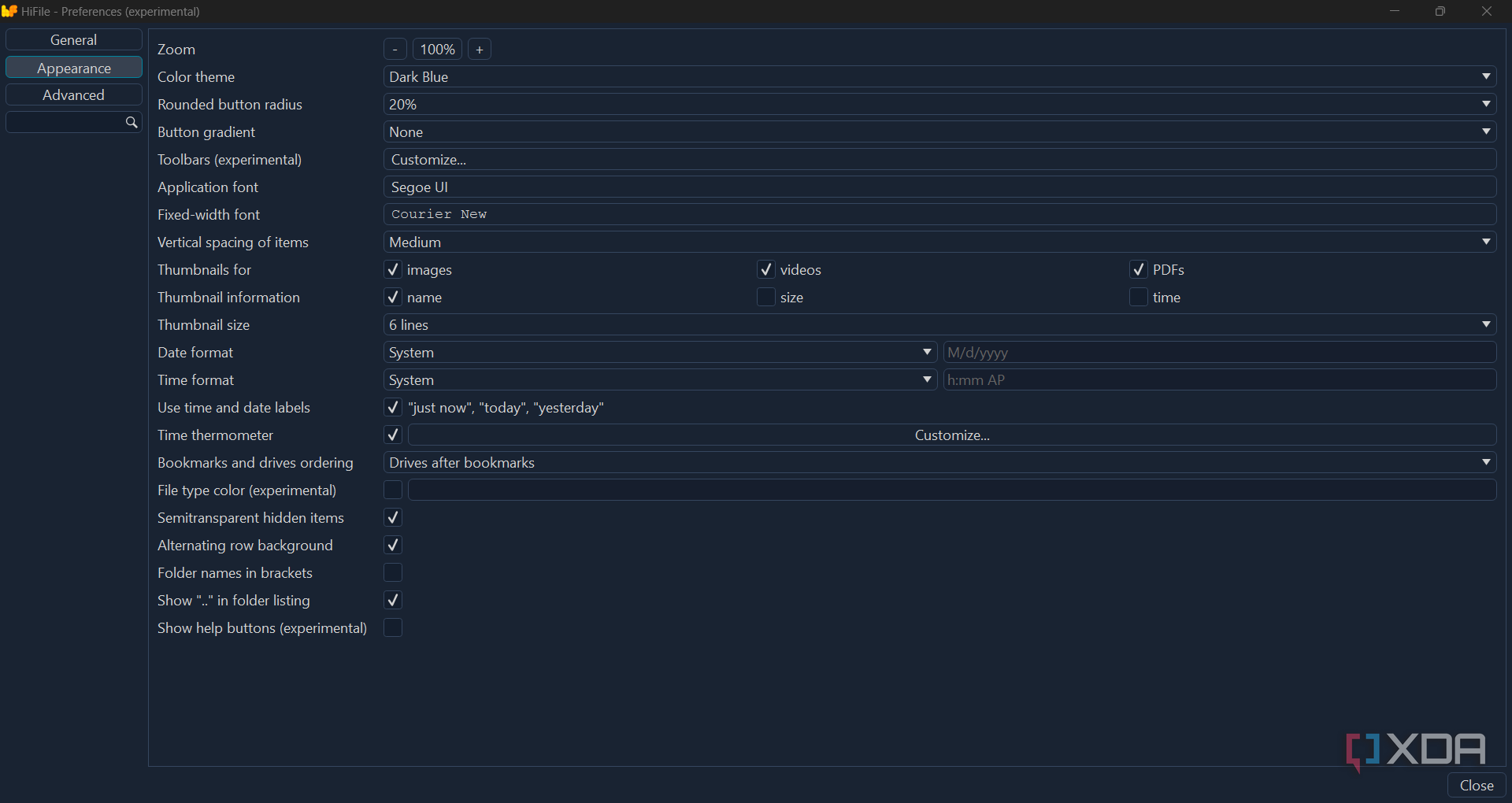
Task: Open Bookmarks and drives ordering dropdown
Action: coord(940,463)
